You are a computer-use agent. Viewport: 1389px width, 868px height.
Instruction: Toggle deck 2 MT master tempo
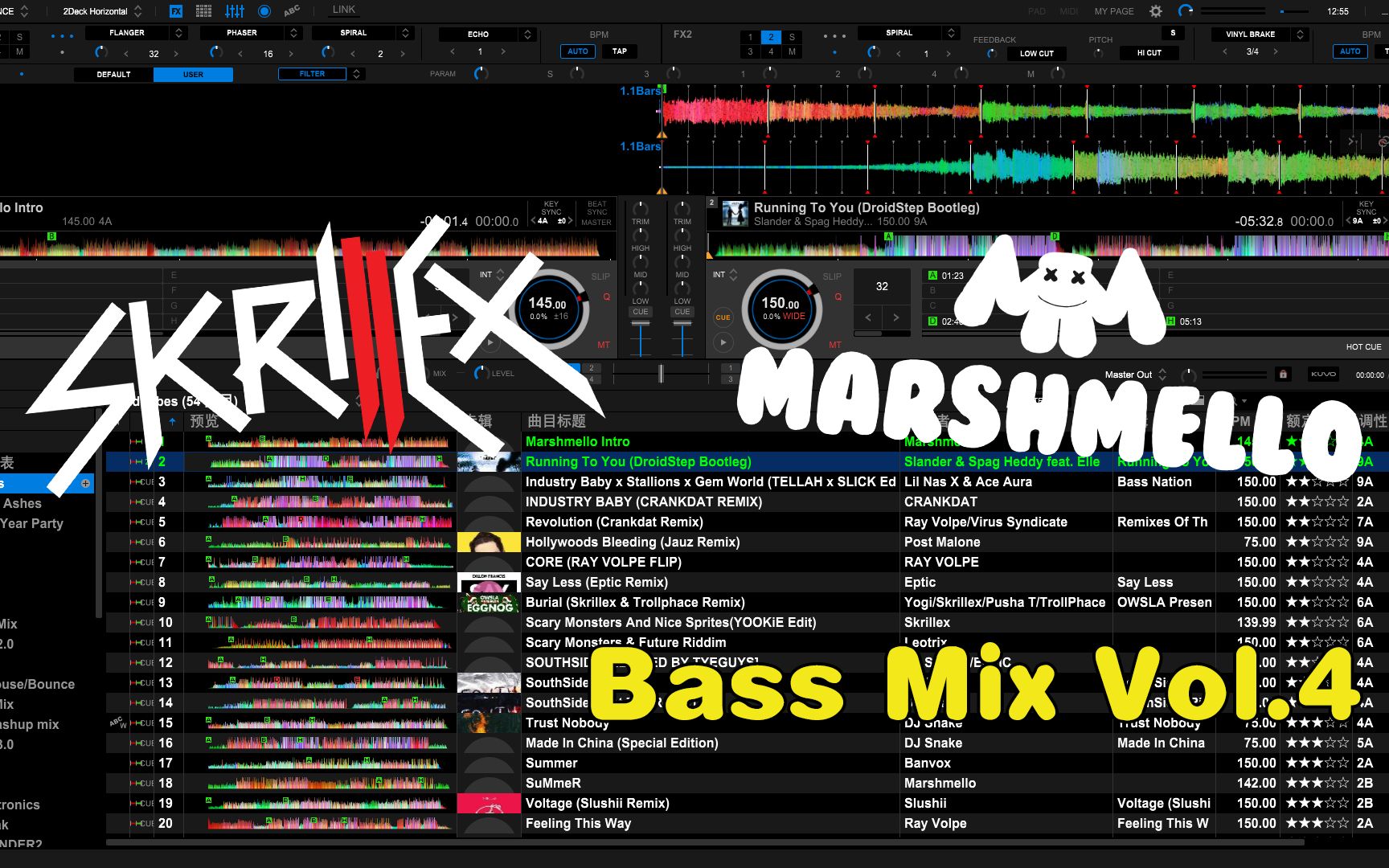tap(835, 345)
